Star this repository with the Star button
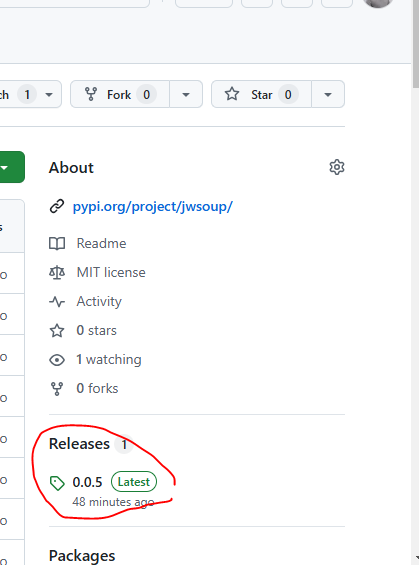 tap(261, 94)
